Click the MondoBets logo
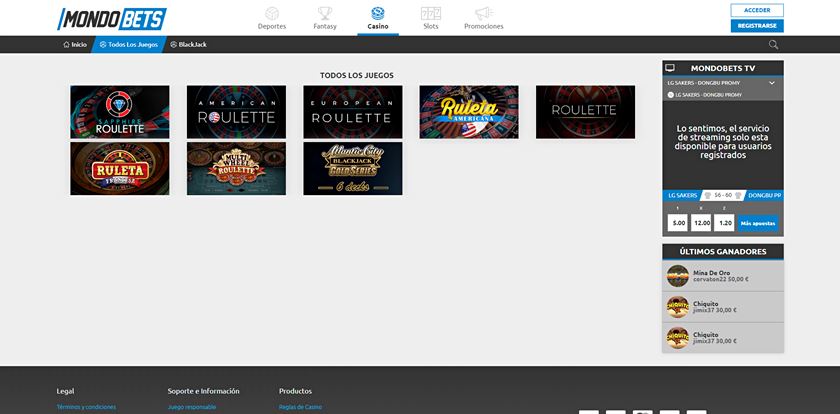 pyautogui.click(x=112, y=19)
